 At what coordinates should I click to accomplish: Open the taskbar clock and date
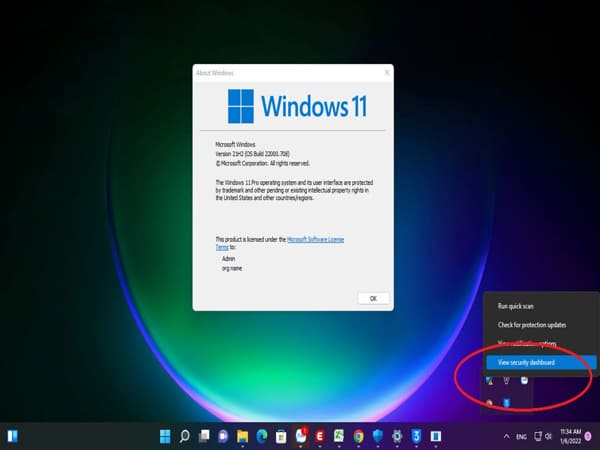pos(569,436)
